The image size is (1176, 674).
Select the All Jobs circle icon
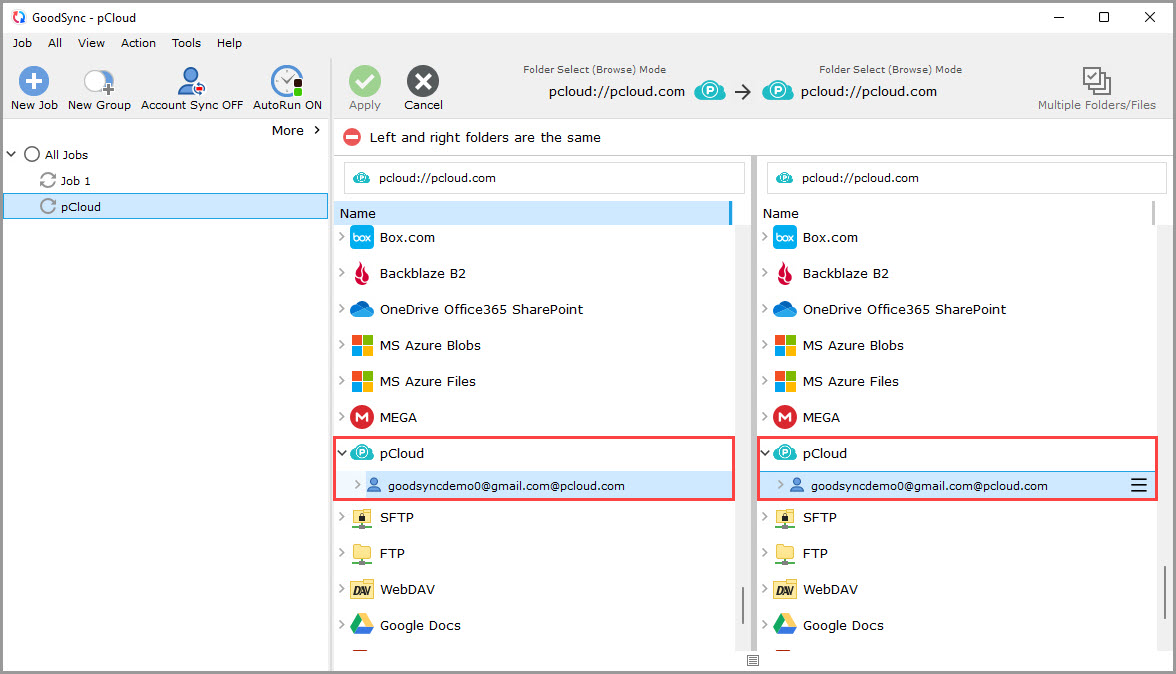[32, 154]
